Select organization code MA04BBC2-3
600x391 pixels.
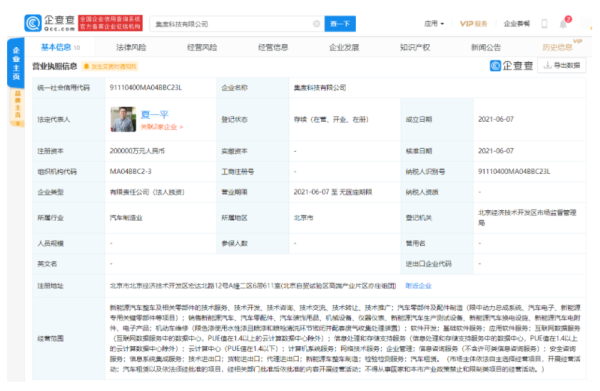[x=130, y=171]
